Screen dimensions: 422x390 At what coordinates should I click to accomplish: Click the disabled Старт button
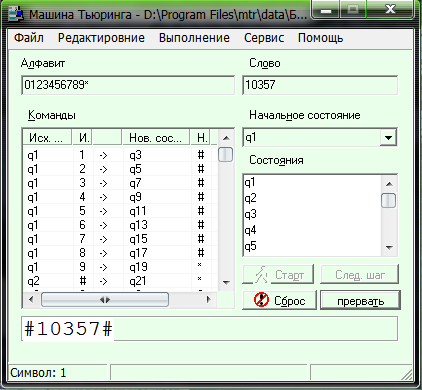[278, 275]
